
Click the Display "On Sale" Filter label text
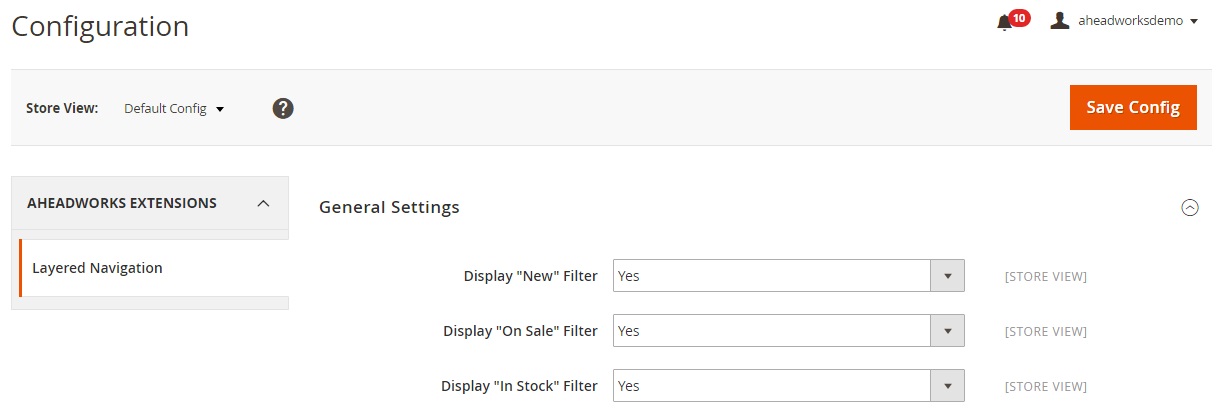(x=520, y=331)
